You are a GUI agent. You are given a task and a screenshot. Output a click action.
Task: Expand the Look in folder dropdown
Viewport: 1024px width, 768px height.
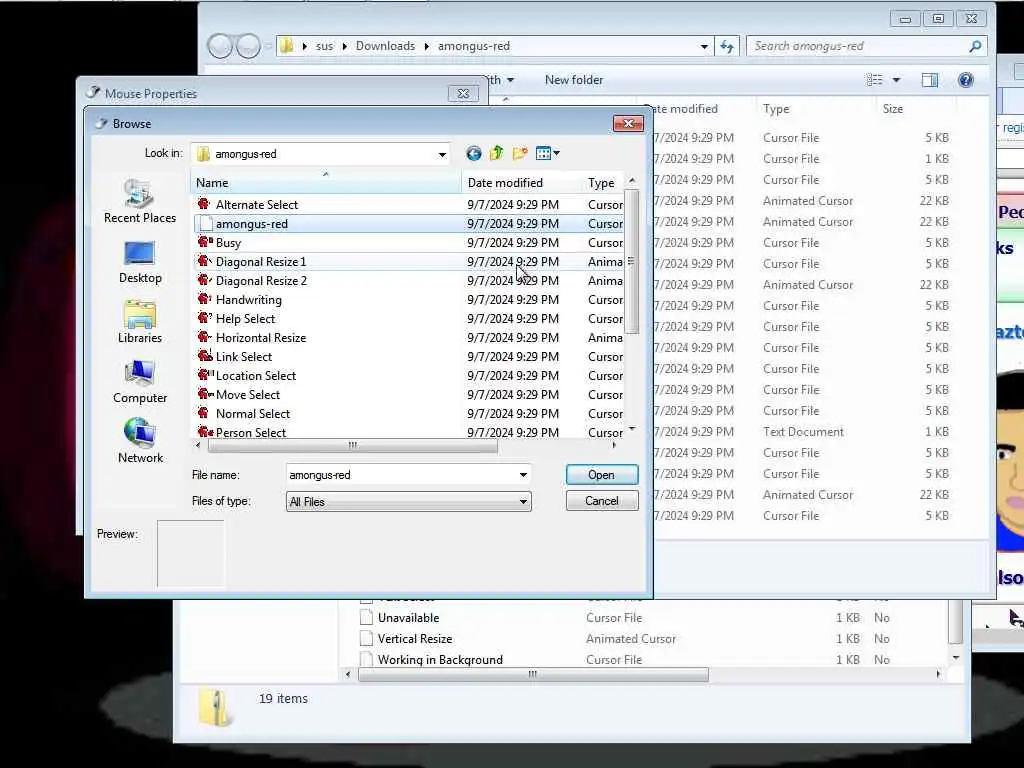[442, 154]
